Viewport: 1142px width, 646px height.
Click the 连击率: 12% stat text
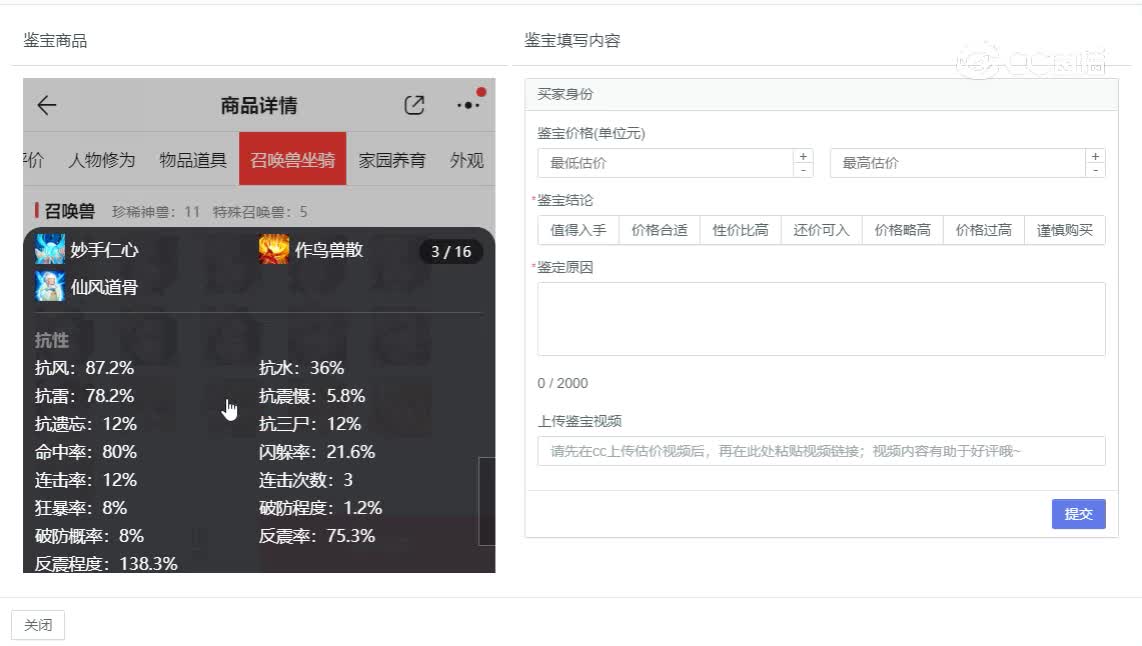point(86,480)
